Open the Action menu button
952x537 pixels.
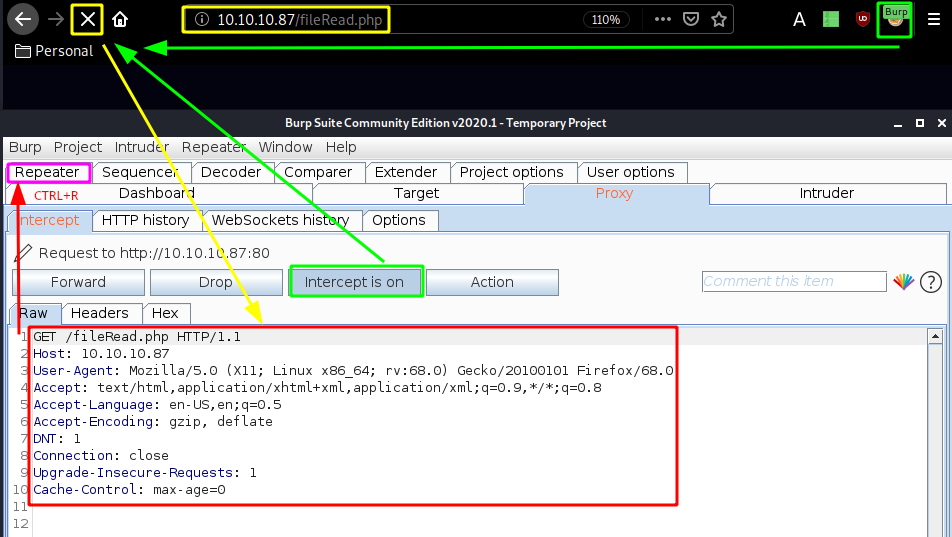pyautogui.click(x=492, y=282)
